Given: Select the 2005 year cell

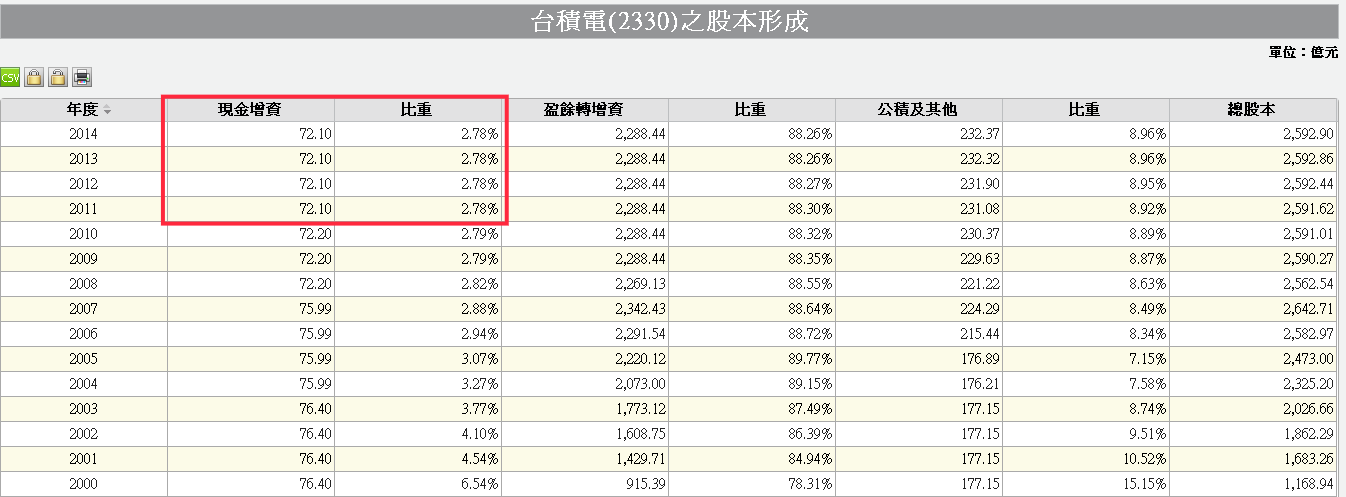Looking at the screenshot, I should click(84, 358).
